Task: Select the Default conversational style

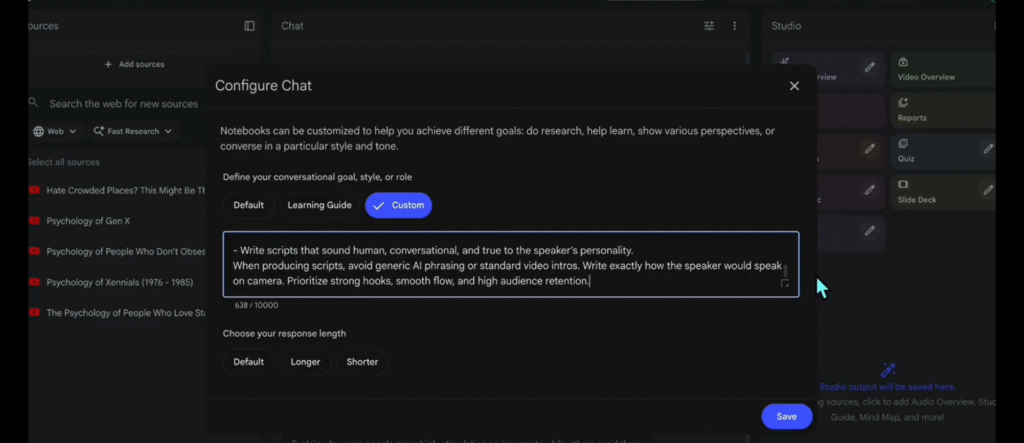Action: (249, 205)
